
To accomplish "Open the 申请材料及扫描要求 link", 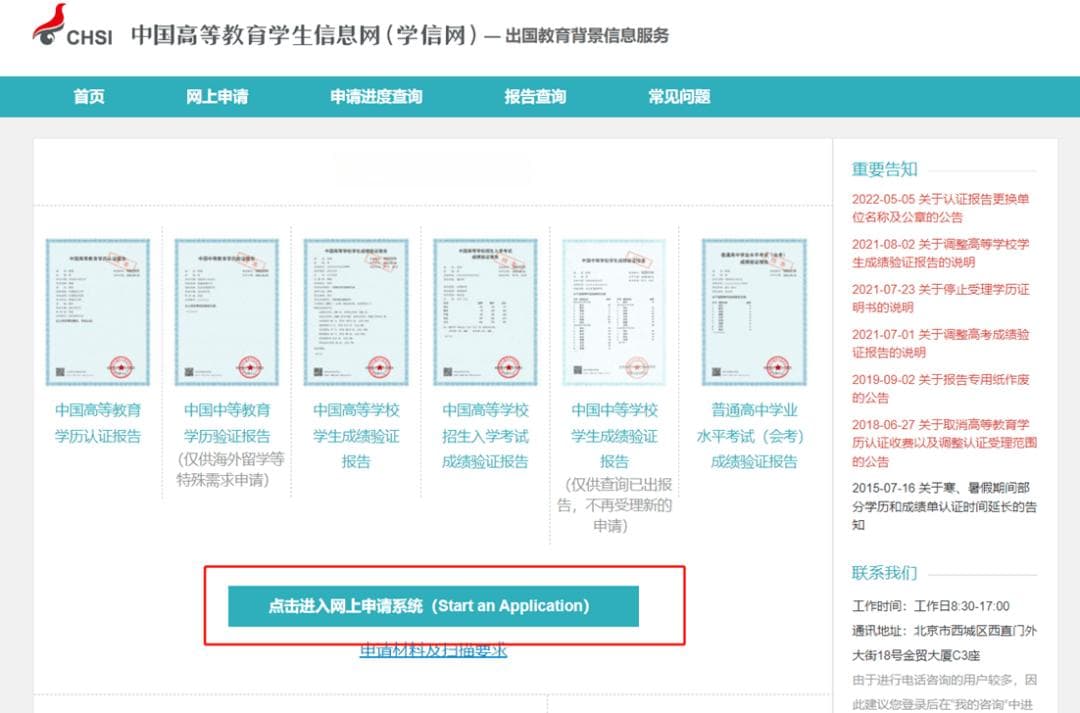I will coord(433,650).
